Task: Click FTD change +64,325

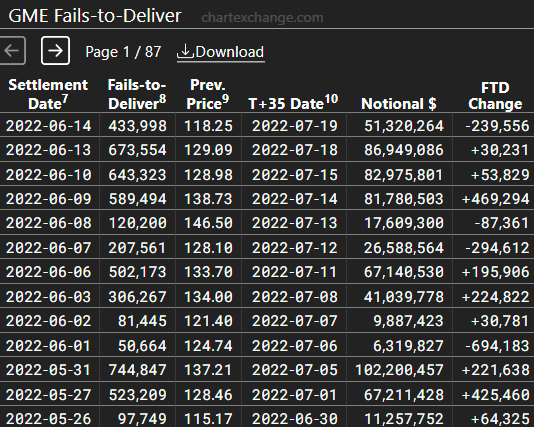Action: click(500, 419)
